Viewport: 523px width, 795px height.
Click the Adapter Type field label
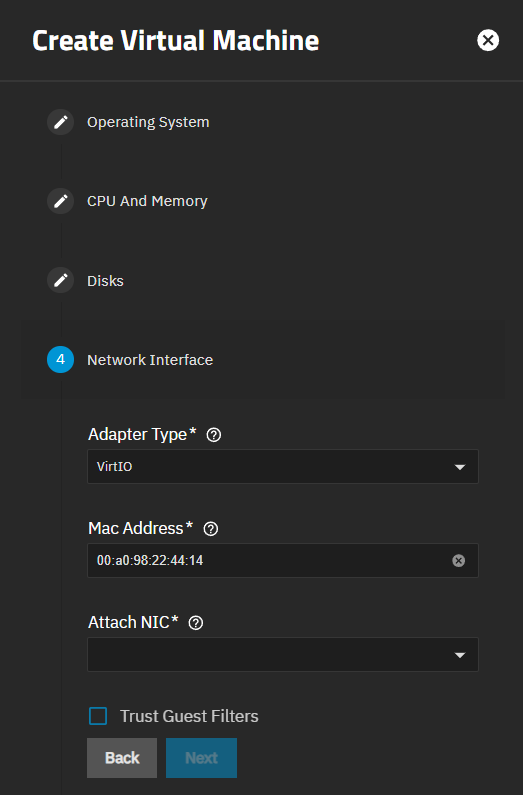coord(142,435)
